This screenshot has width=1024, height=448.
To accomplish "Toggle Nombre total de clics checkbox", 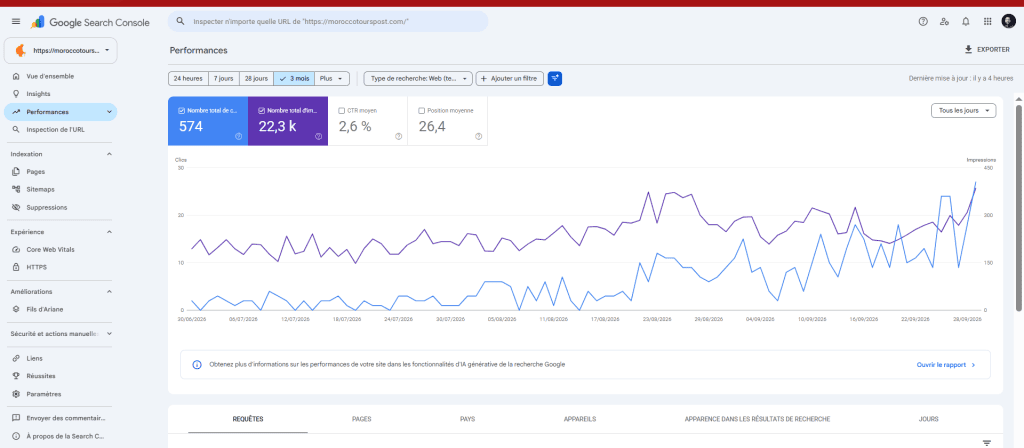I will pyautogui.click(x=182, y=111).
